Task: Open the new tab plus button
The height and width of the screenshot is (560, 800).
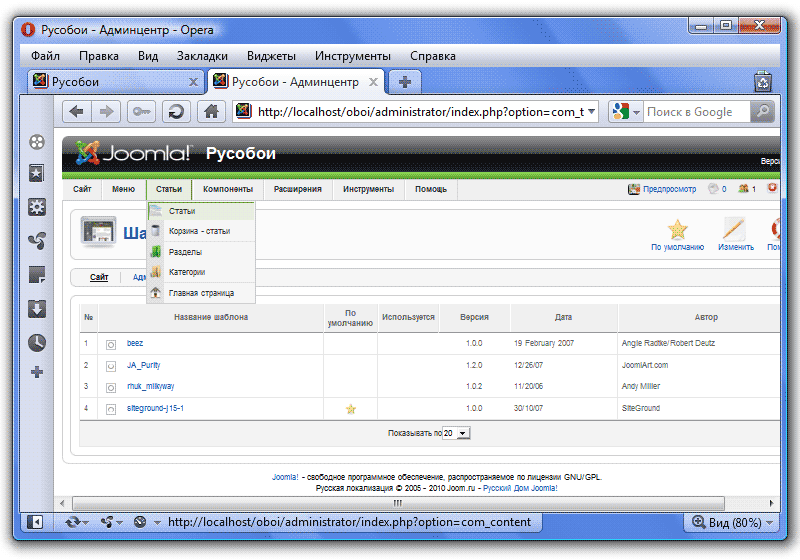Action: click(x=405, y=81)
